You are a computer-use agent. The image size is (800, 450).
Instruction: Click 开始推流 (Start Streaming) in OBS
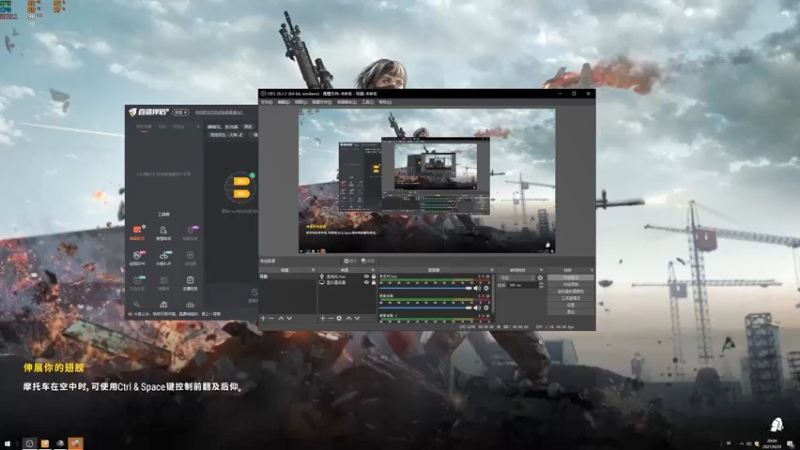(570, 278)
